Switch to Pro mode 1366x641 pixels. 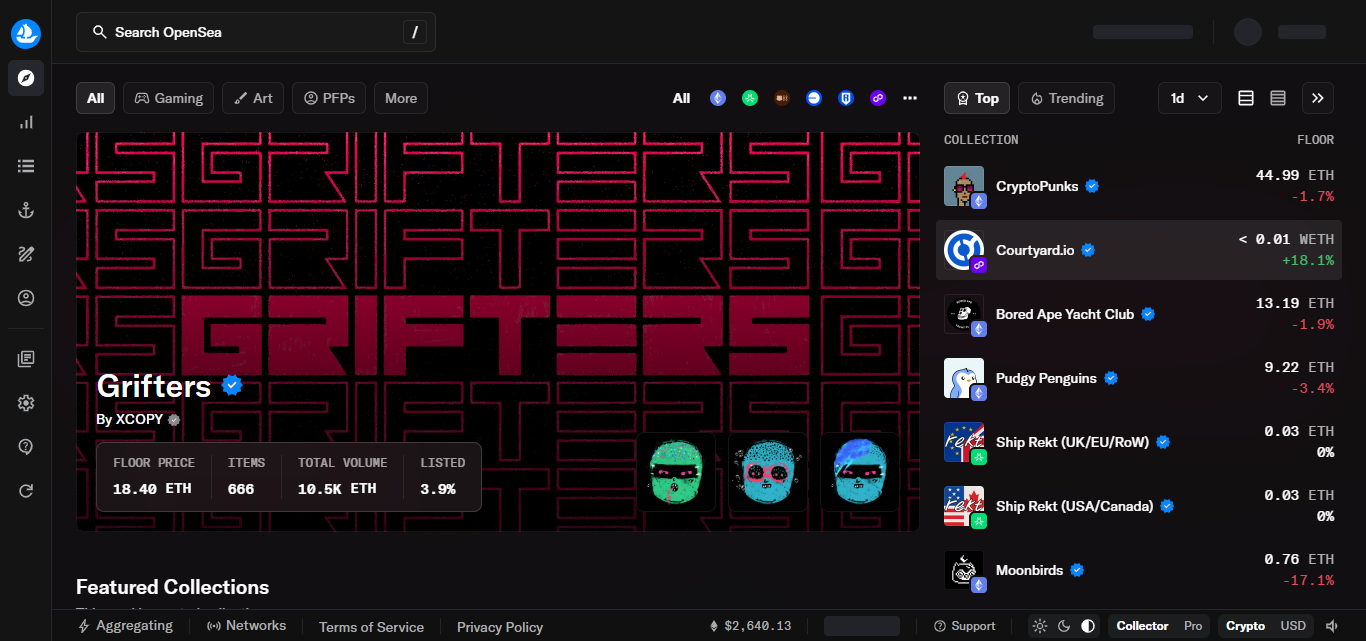point(1193,626)
